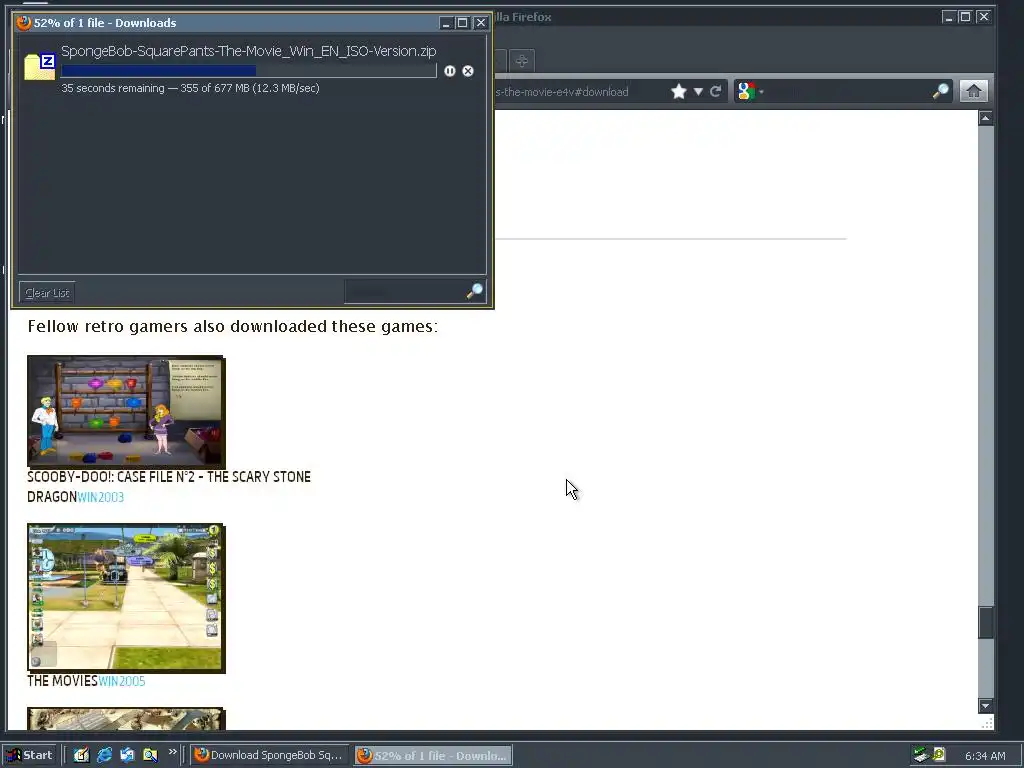
Task: Switch to the Downloads window taskbar button
Action: (x=434, y=756)
